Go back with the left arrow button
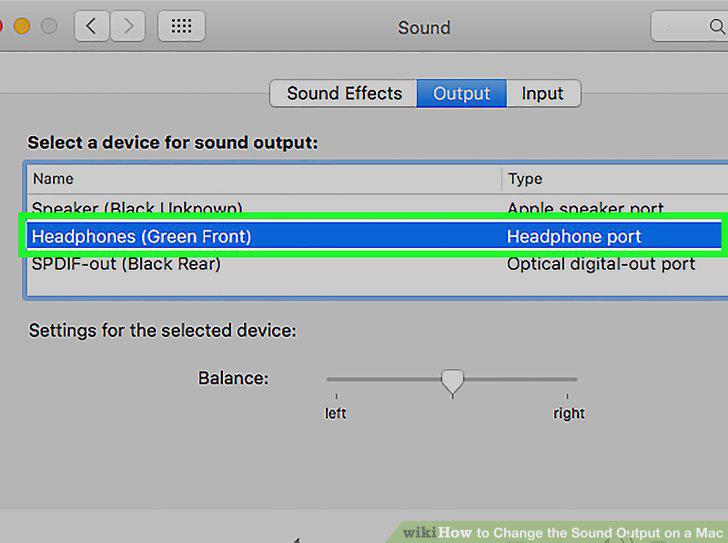Screen dimensions: 728x543 point(92,26)
